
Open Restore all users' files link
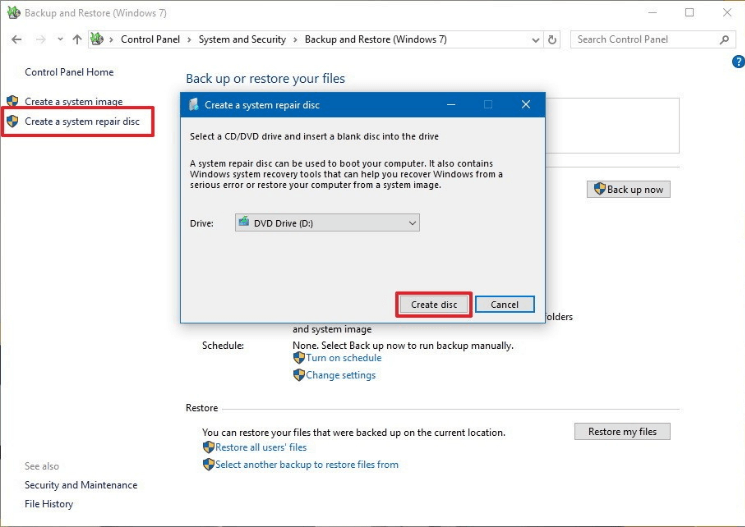261,447
